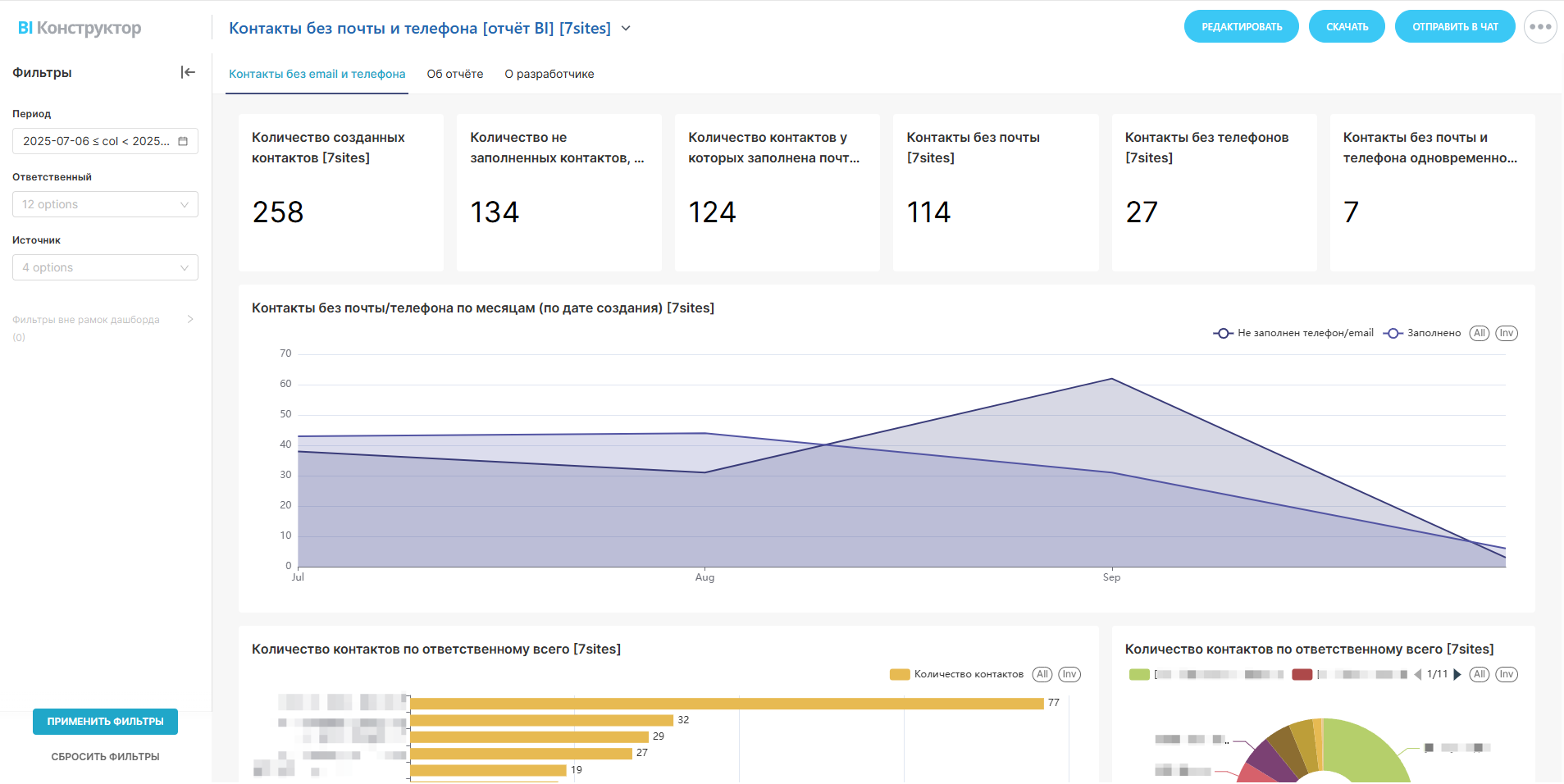The image size is (1564, 784).
Task: Go to previous pie legend page
Action: click(1418, 674)
